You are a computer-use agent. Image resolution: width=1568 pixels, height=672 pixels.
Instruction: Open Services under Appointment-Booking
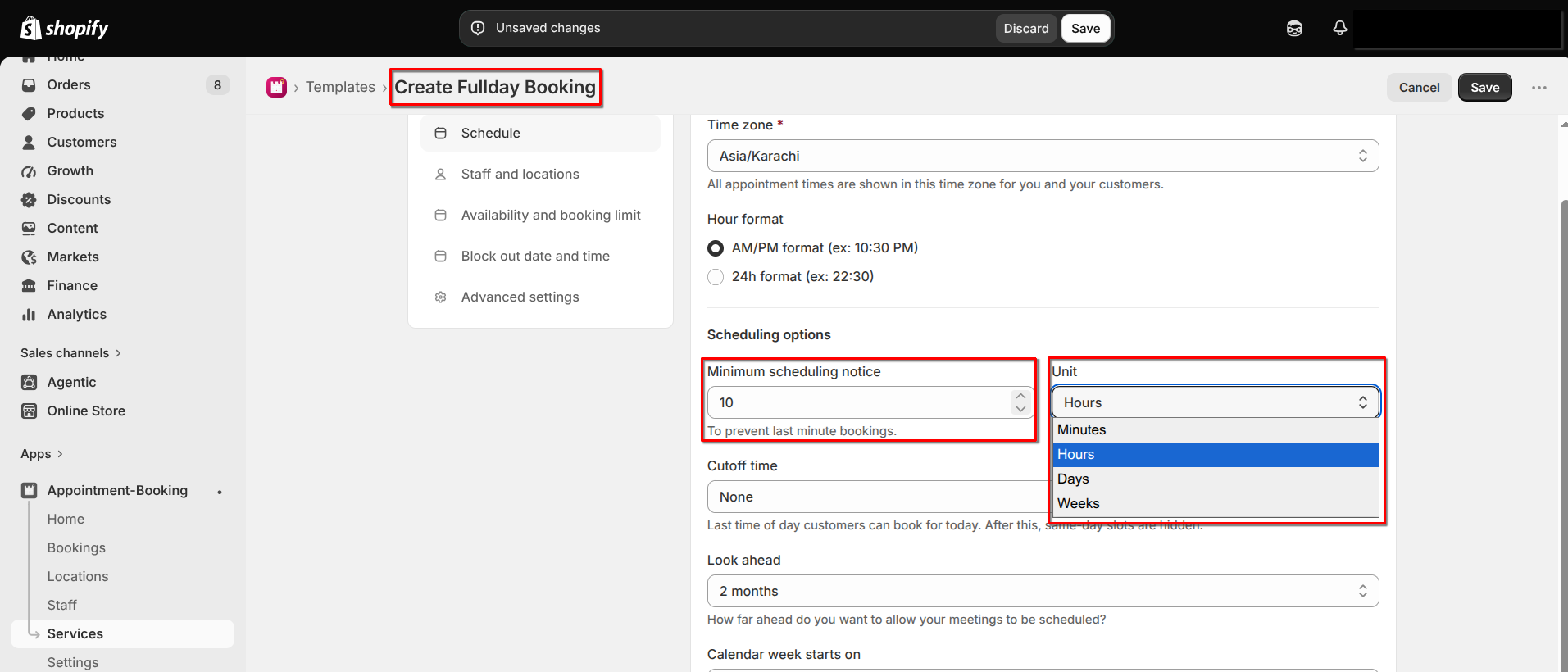click(123, 633)
